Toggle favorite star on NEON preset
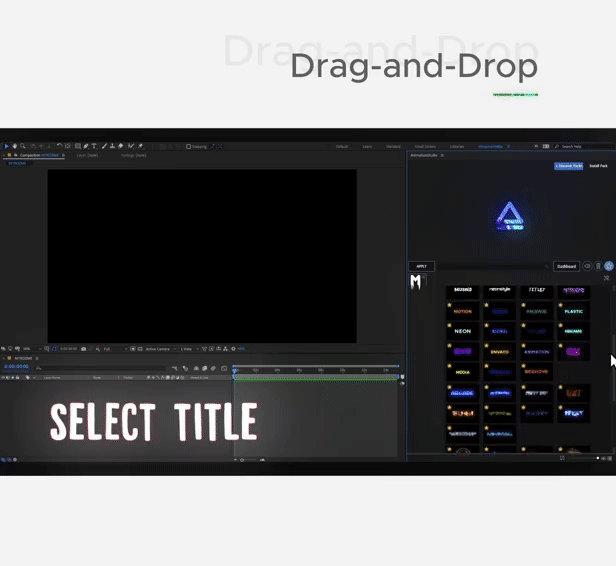Image resolution: width=616 pixels, height=566 pixels. tap(449, 325)
